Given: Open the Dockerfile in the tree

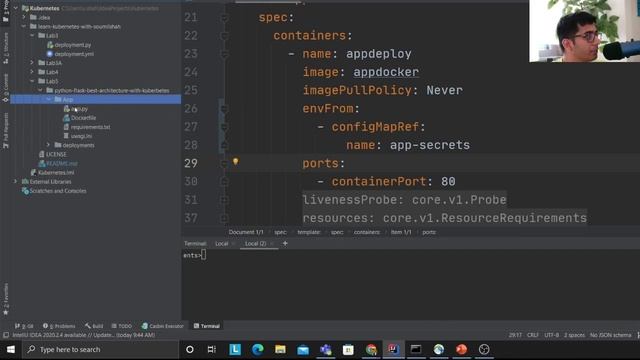Looking at the screenshot, I should click(83, 118).
